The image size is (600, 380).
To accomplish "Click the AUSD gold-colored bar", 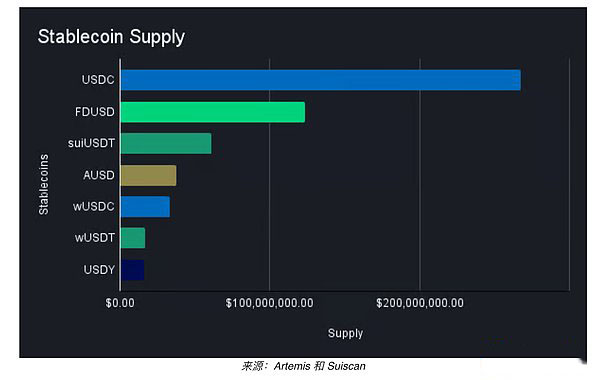I will (148, 175).
